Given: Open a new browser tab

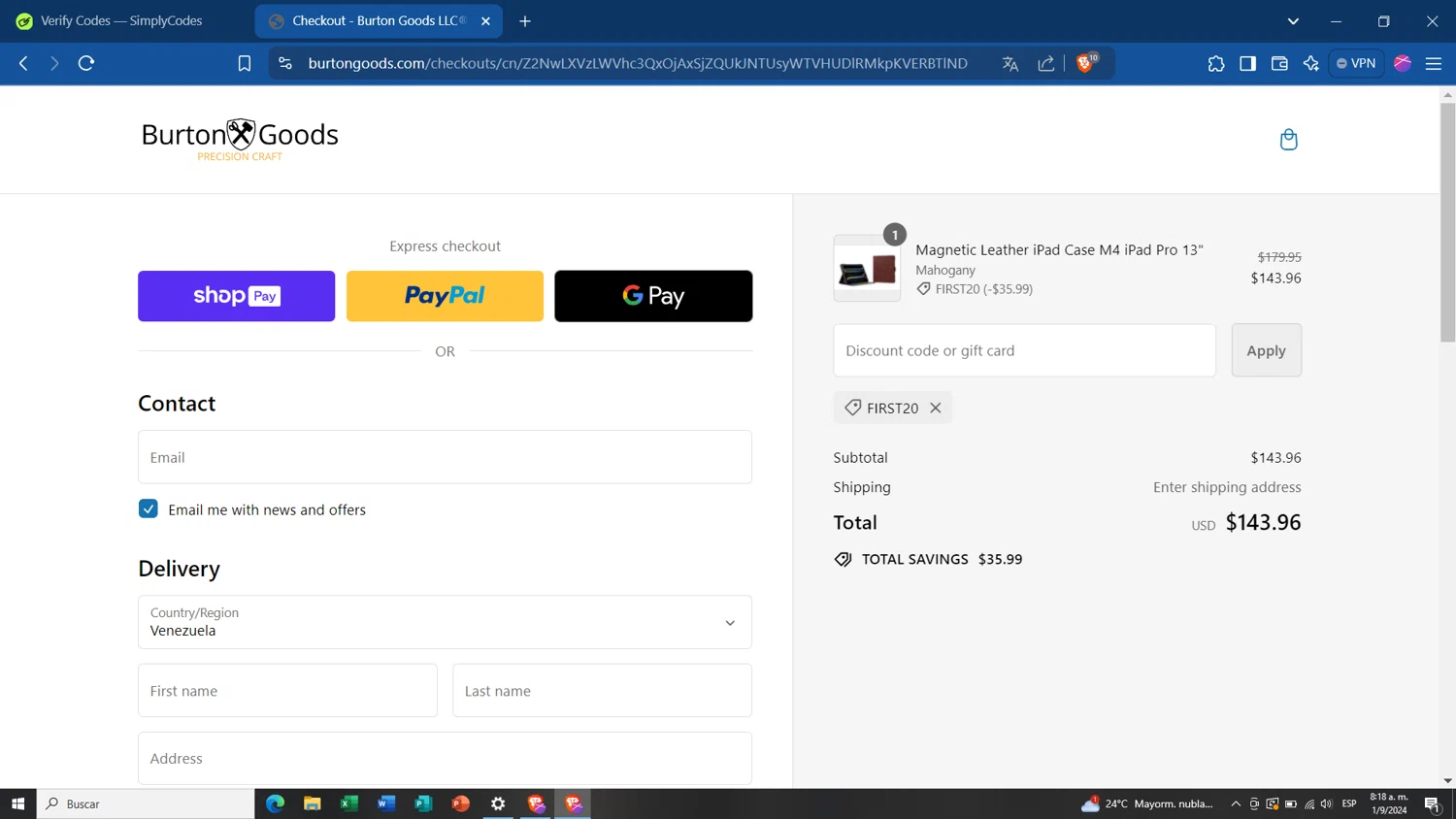Looking at the screenshot, I should [x=525, y=20].
